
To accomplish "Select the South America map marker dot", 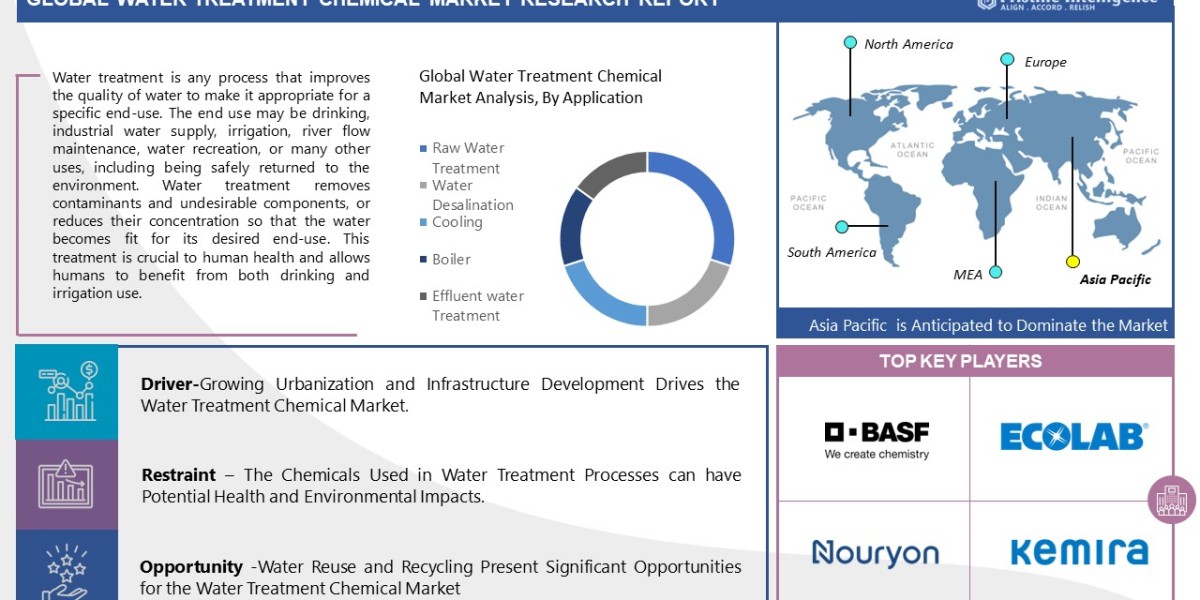I will click(843, 227).
